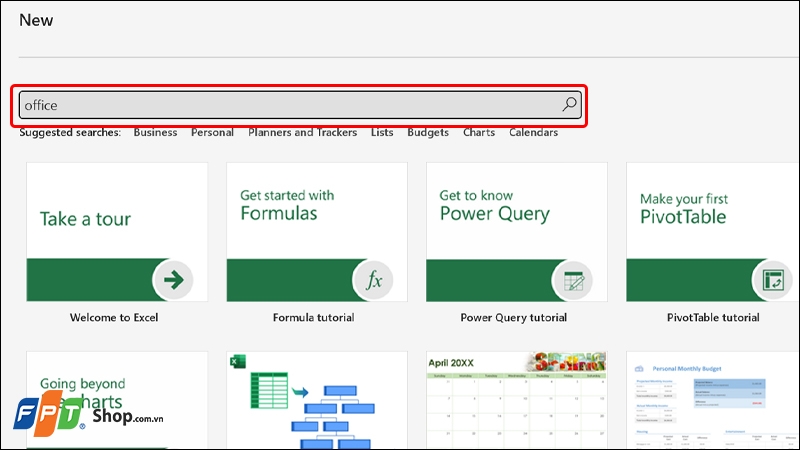The width and height of the screenshot is (800, 450).
Task: Click the table-edit icon on Power Query tutorial
Action: point(572,280)
